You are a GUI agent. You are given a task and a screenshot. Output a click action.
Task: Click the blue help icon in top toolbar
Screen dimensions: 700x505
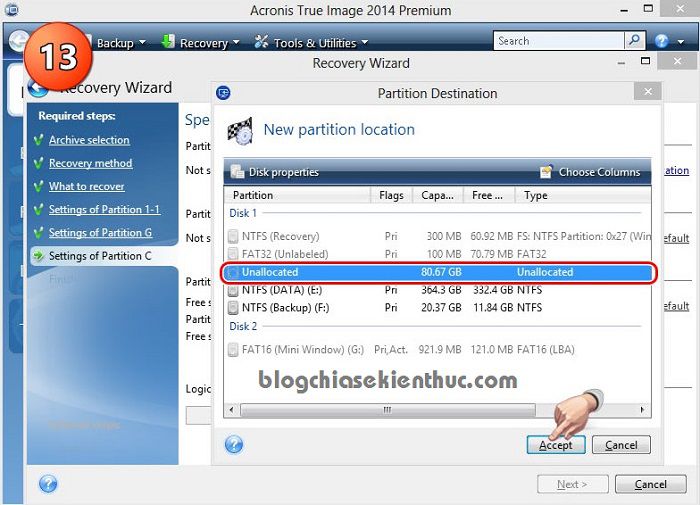coord(662,41)
